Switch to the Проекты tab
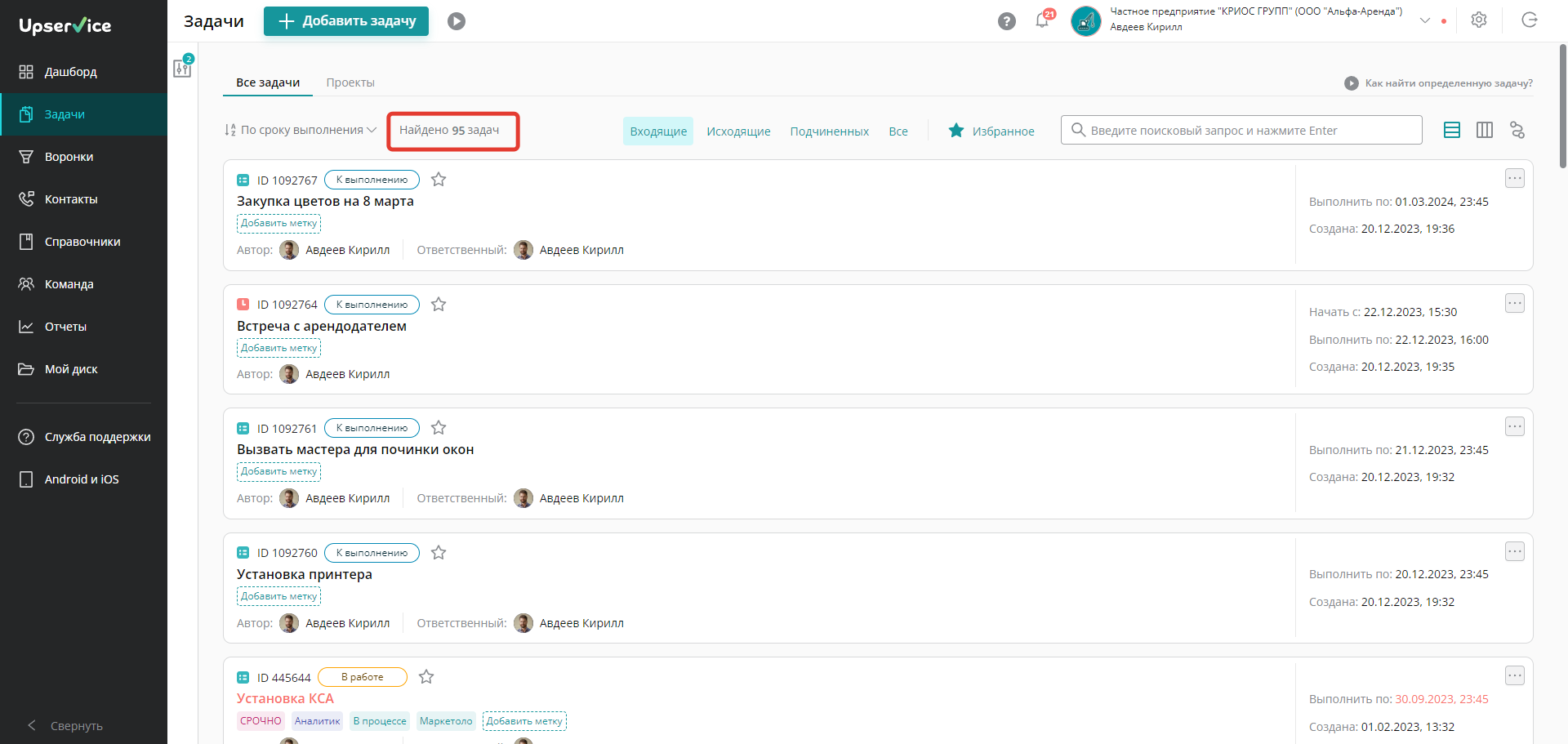Viewport: 1568px width, 744px height. [350, 82]
